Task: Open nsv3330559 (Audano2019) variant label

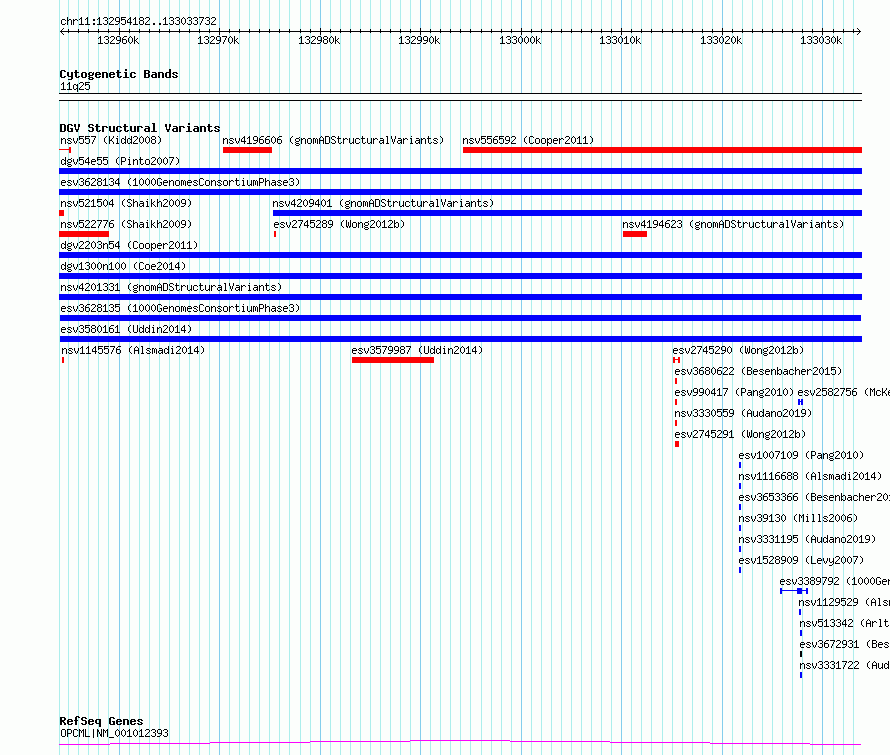Action: tap(743, 413)
